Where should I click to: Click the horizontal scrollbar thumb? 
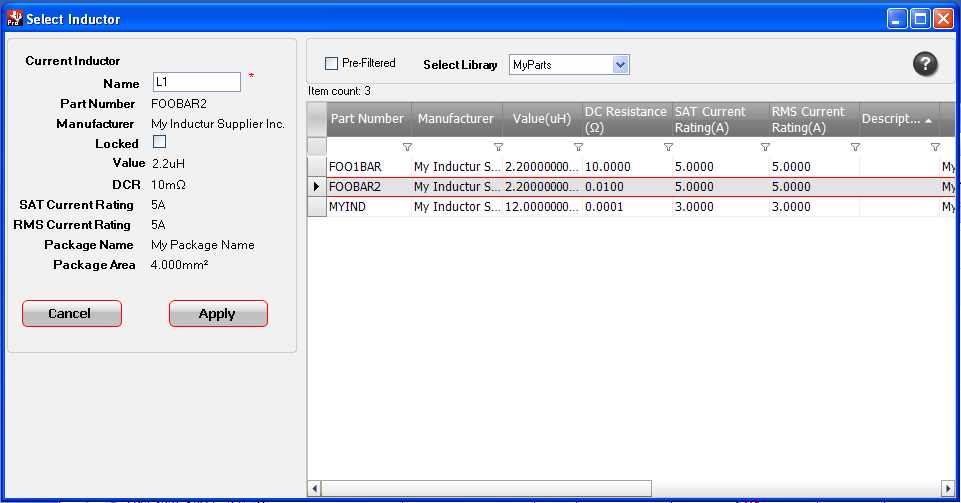487,488
